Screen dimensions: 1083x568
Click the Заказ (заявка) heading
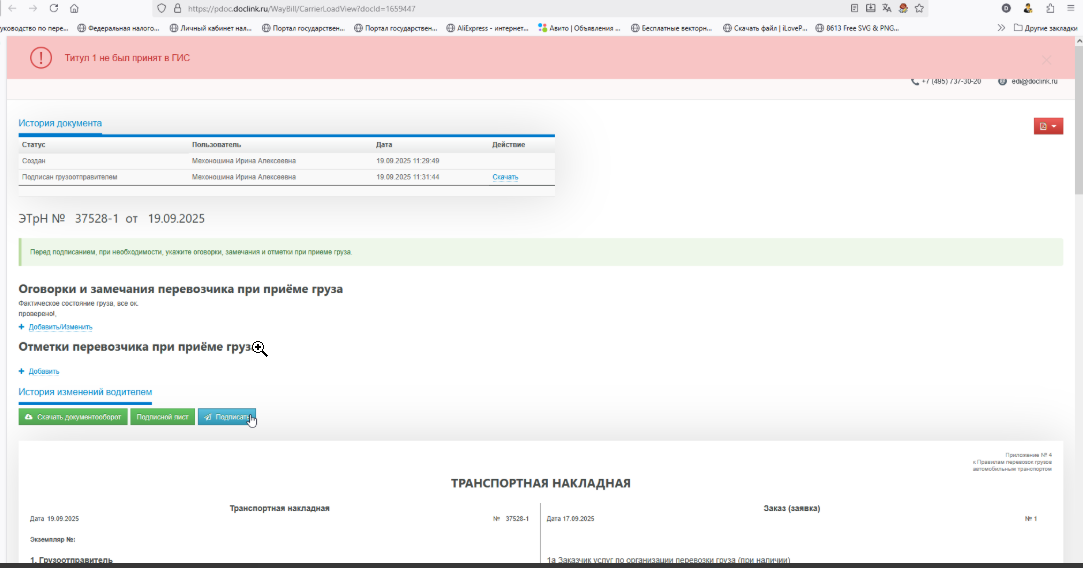(x=792, y=508)
